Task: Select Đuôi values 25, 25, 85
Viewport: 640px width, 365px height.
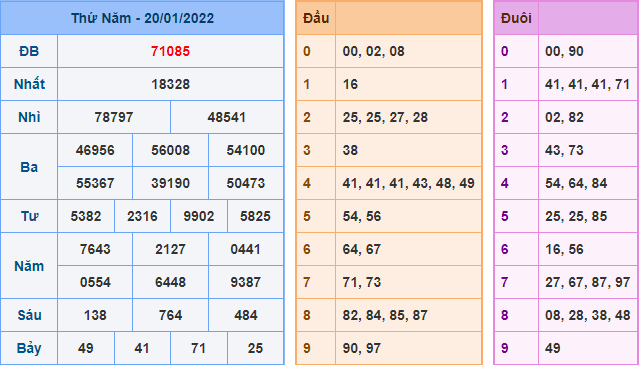Action: 576,216
